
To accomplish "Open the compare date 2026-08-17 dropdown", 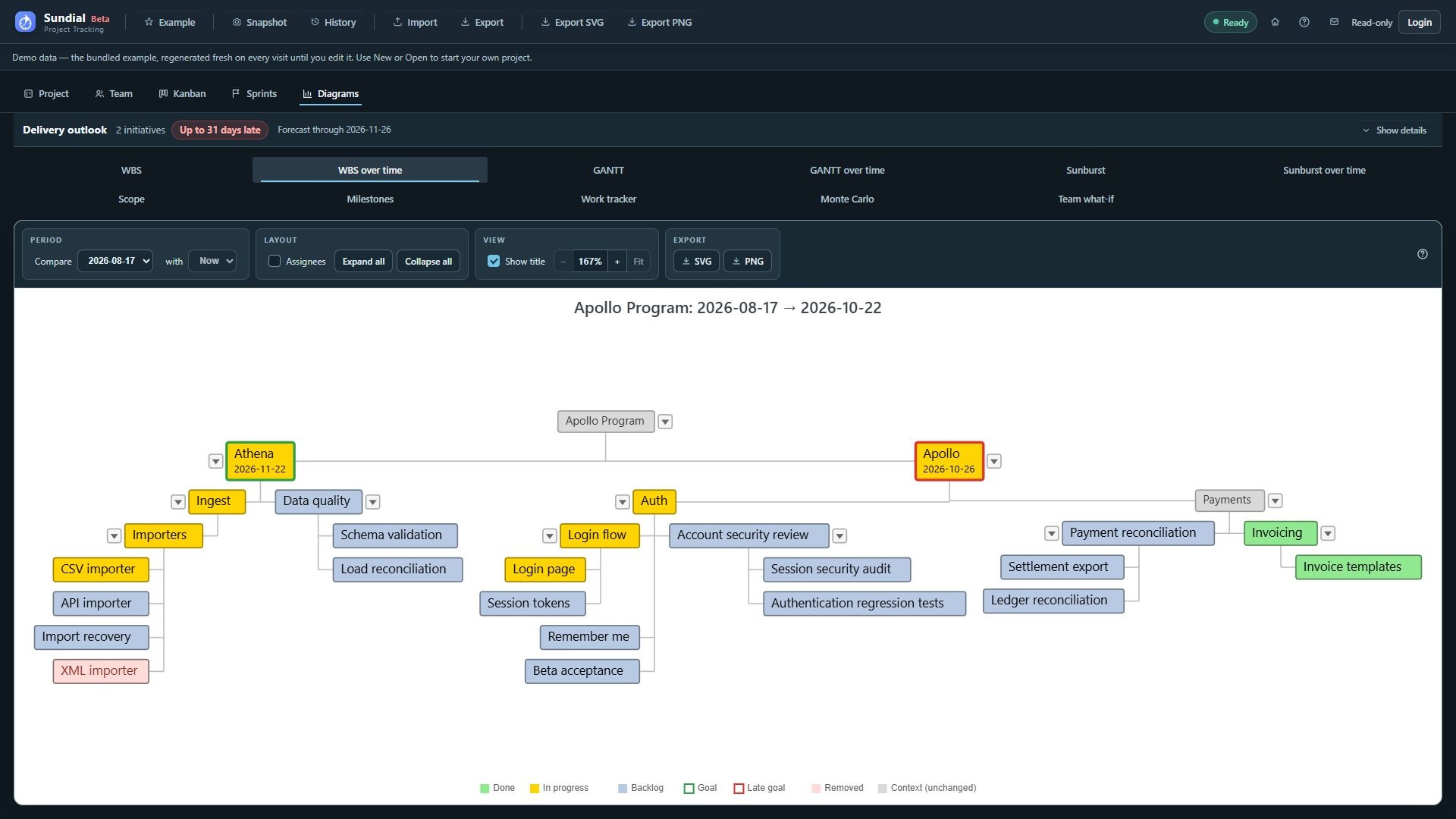I will tap(115, 261).
